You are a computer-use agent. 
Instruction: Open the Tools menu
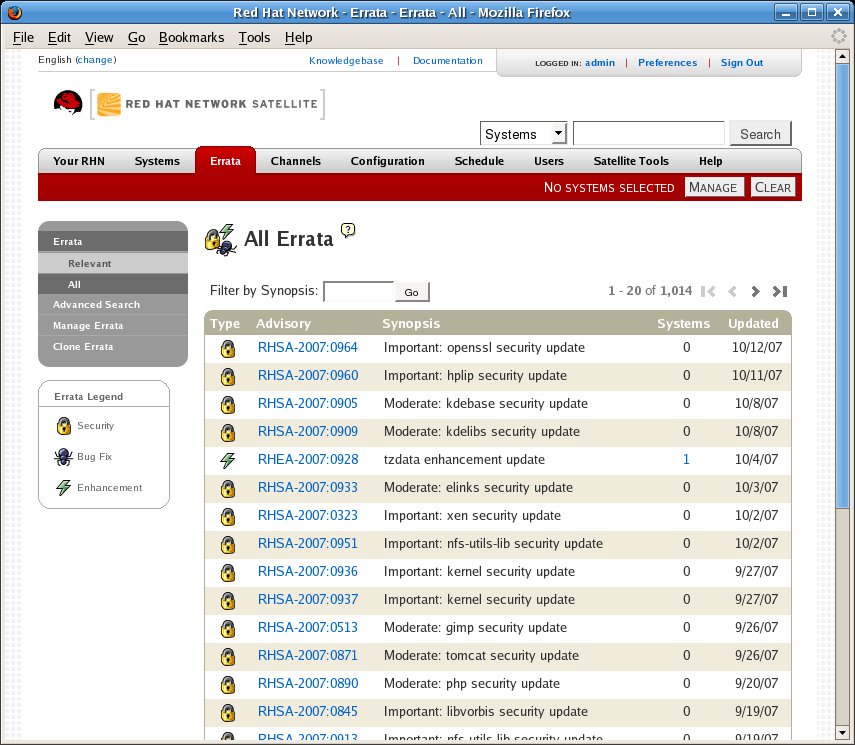(x=254, y=37)
